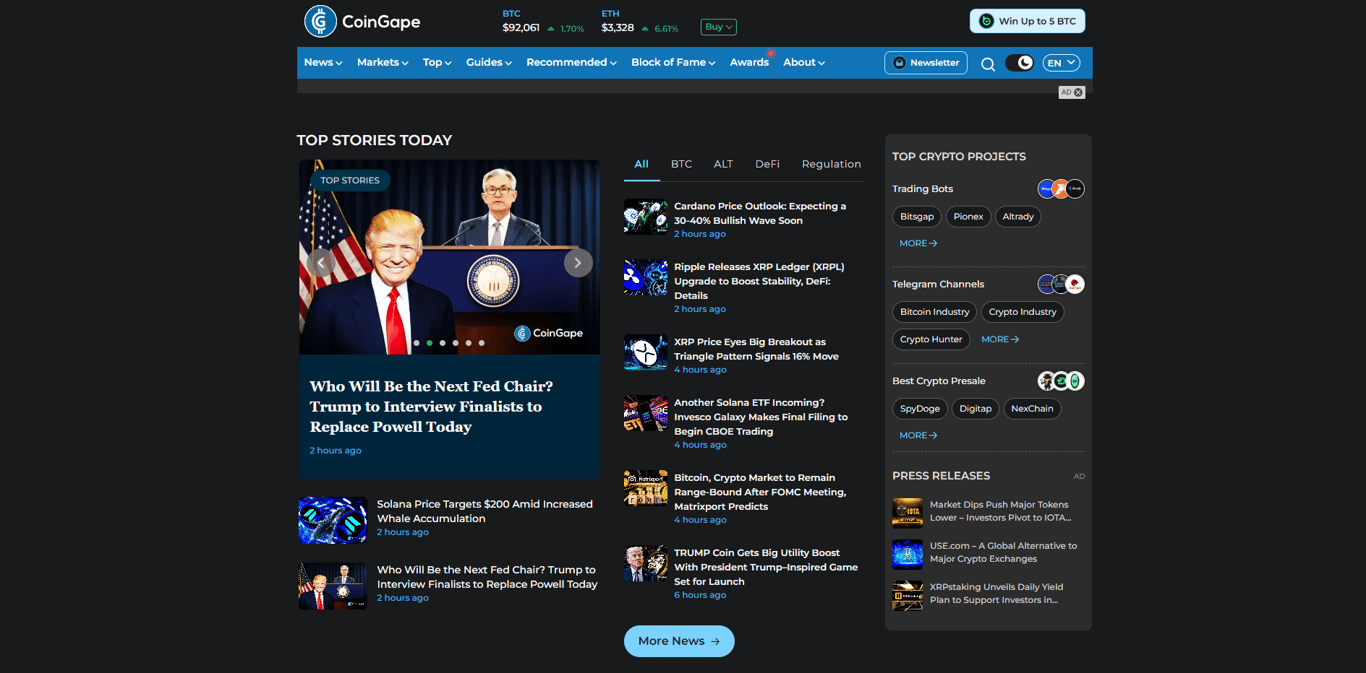Image resolution: width=1366 pixels, height=673 pixels.
Task: Expand the EN language dropdown
Action: (1061, 62)
